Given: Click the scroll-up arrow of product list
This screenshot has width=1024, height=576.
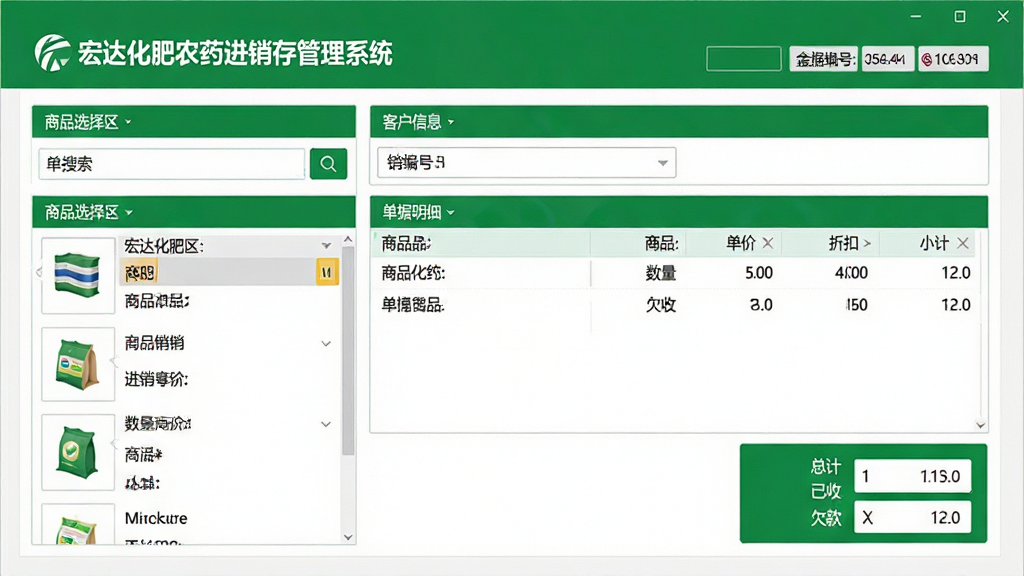Looking at the screenshot, I should click(x=348, y=240).
